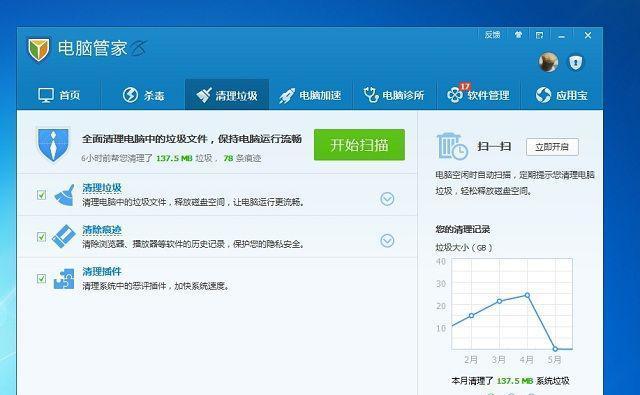
Task: Click the 扫一扫 label text
Action: [x=494, y=146]
